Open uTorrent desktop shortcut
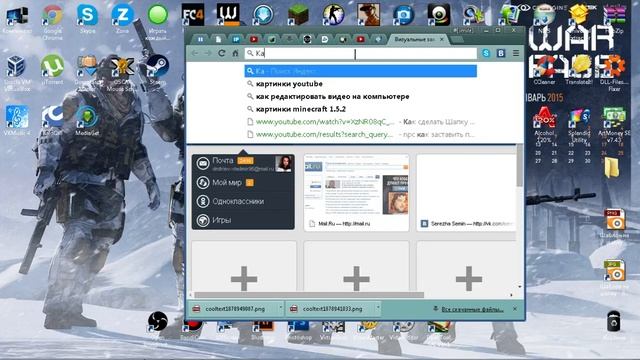Image resolution: width=640 pixels, height=360 pixels. click(x=52, y=69)
